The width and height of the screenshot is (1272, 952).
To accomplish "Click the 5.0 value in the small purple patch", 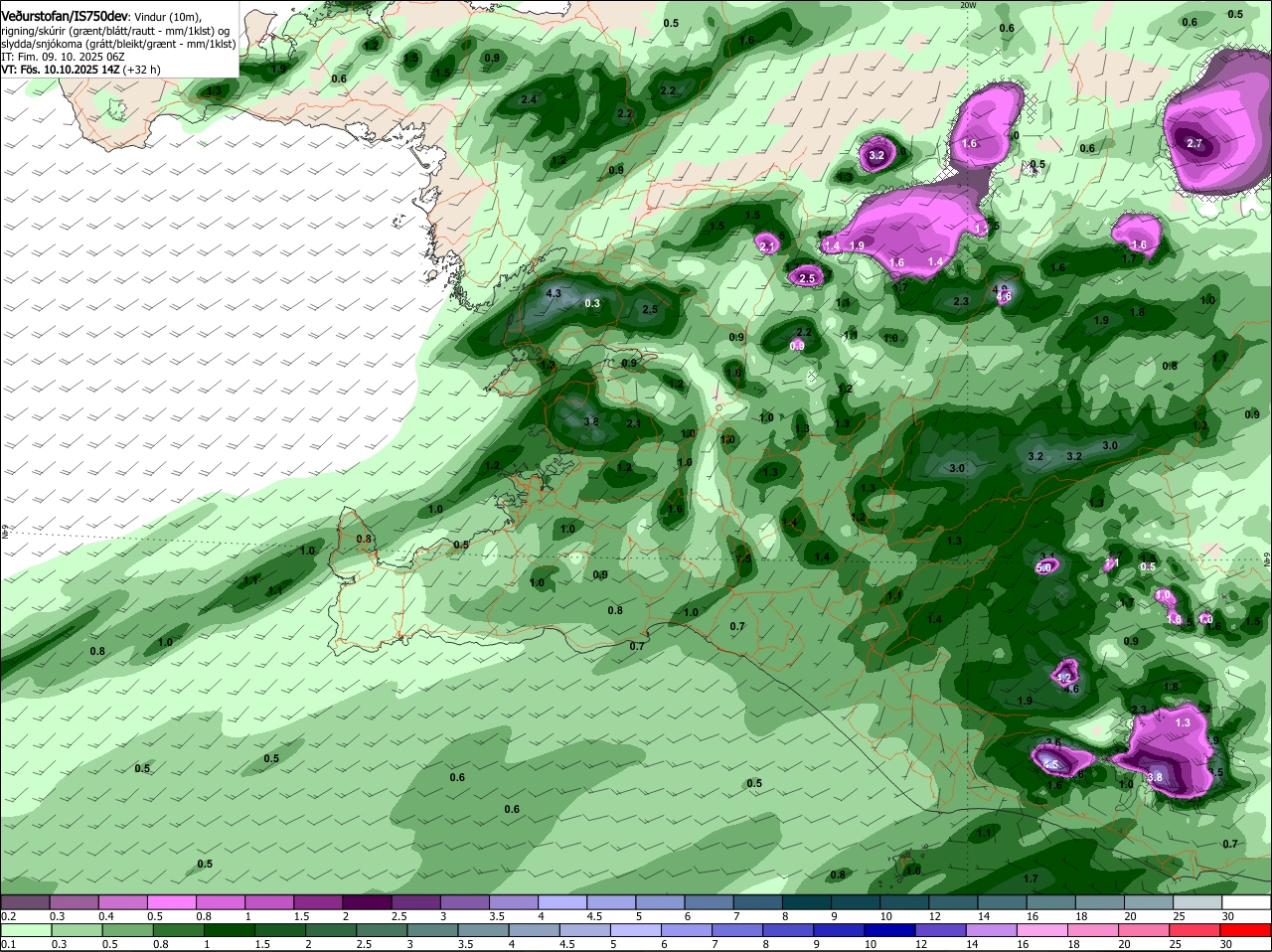I will pos(1044,567).
